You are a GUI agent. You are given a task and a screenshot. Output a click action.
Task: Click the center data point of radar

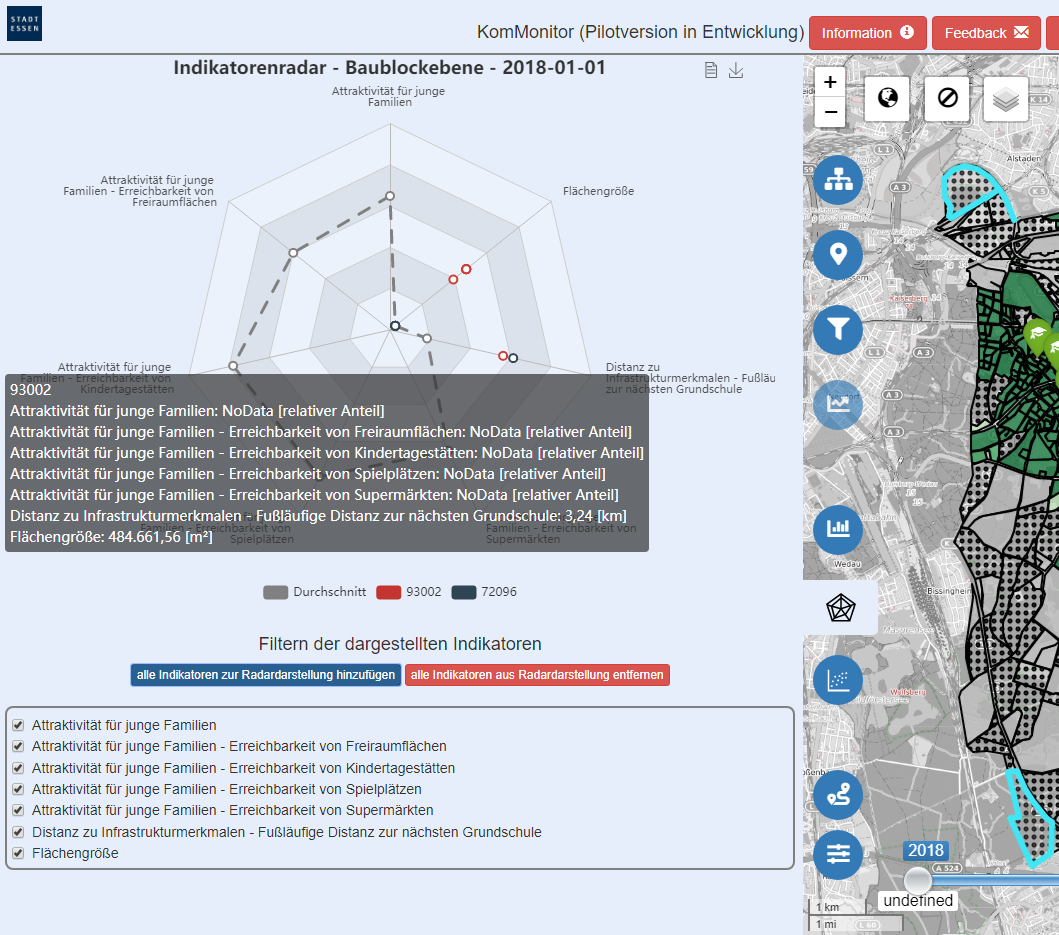pos(395,326)
